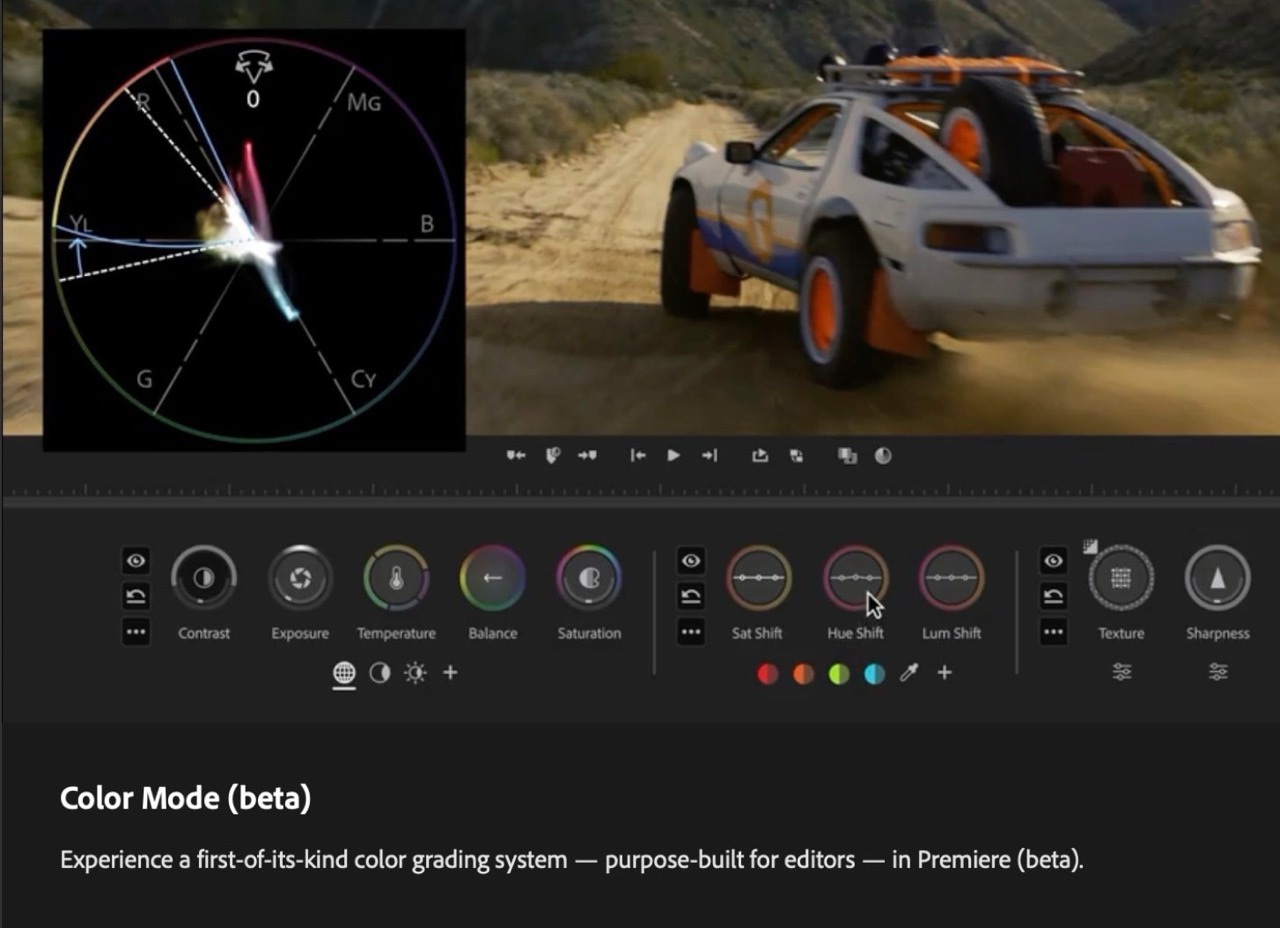Select the Contrast adjustment dial

(x=204, y=578)
